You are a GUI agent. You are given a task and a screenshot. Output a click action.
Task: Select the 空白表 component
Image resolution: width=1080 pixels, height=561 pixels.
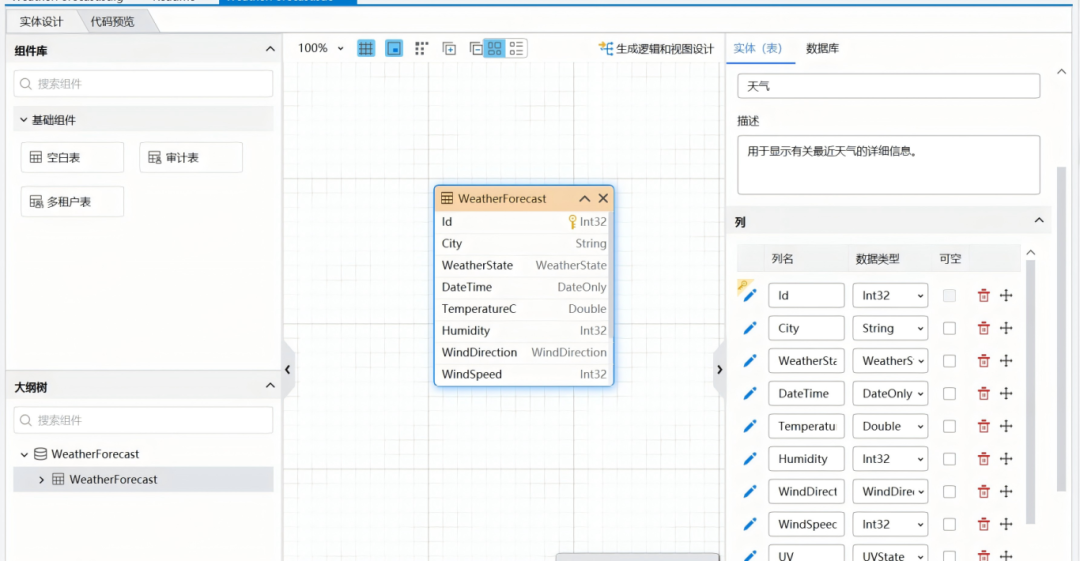pyautogui.click(x=72, y=158)
